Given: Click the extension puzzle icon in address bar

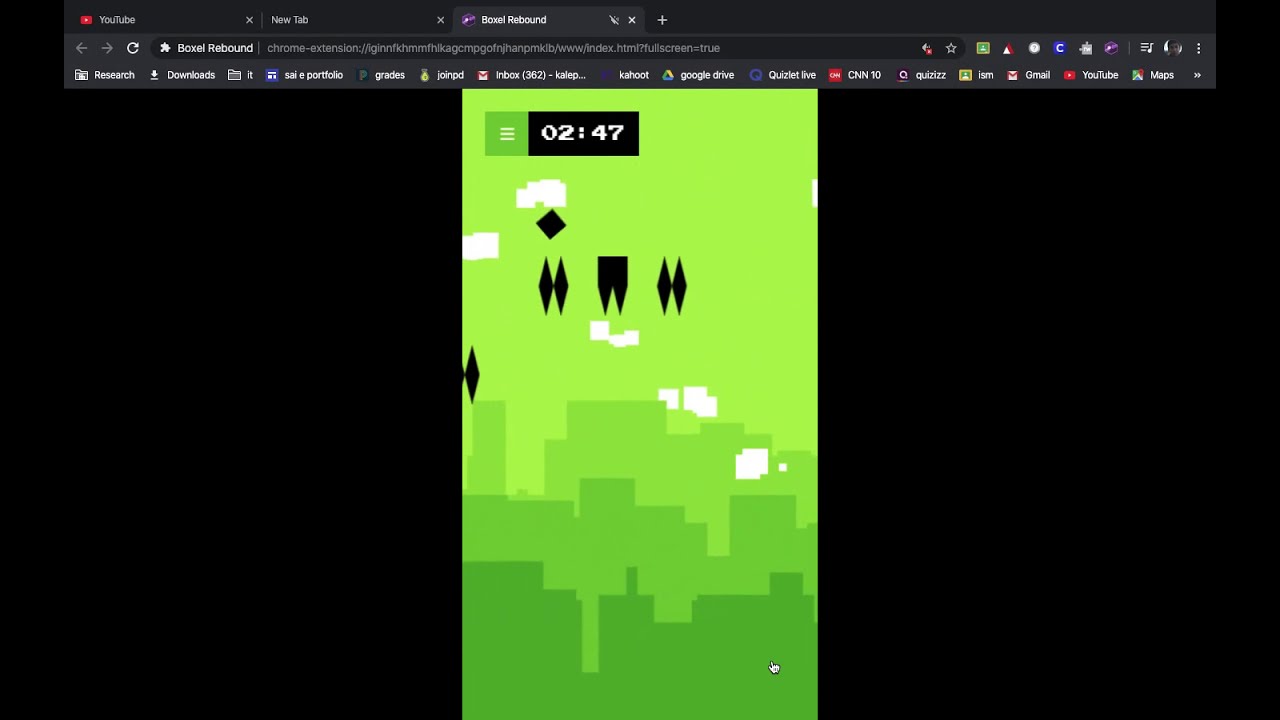Looking at the screenshot, I should [165, 48].
